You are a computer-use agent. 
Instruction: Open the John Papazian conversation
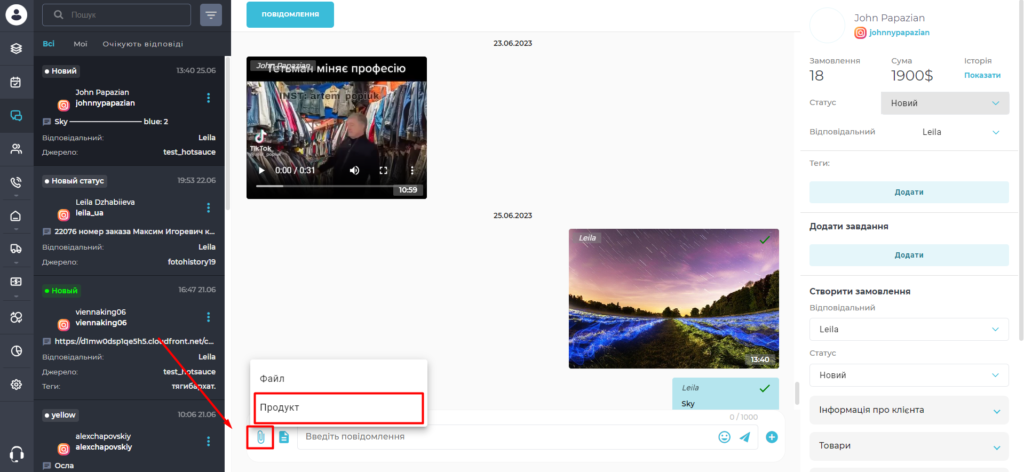[129, 110]
